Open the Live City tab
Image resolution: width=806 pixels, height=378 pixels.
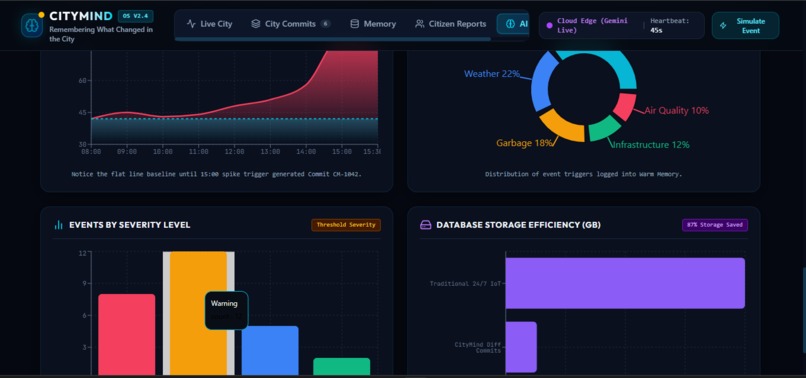click(x=209, y=24)
